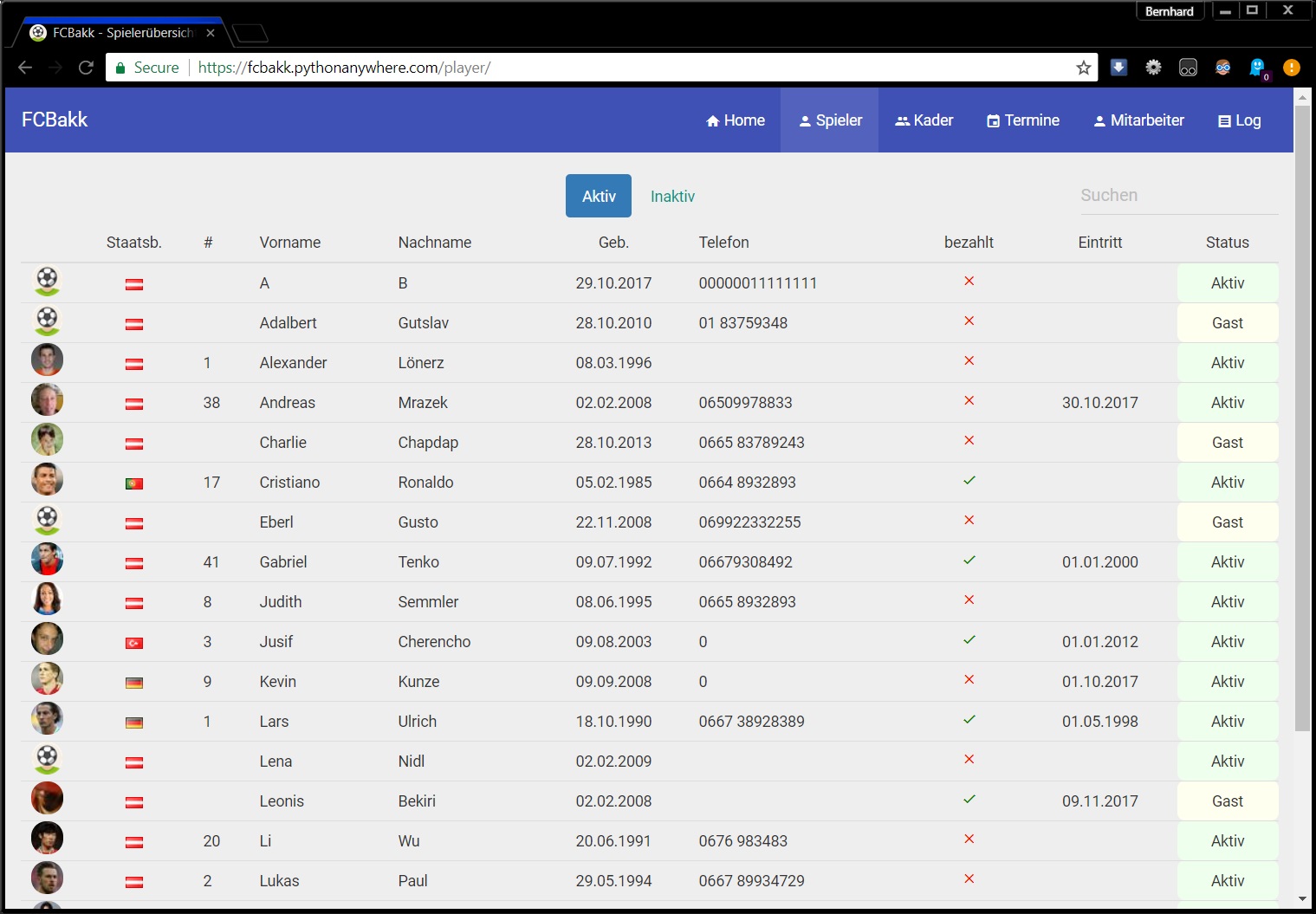Open the Kader navigation menu item
This screenshot has width=1316, height=914.
[924, 120]
